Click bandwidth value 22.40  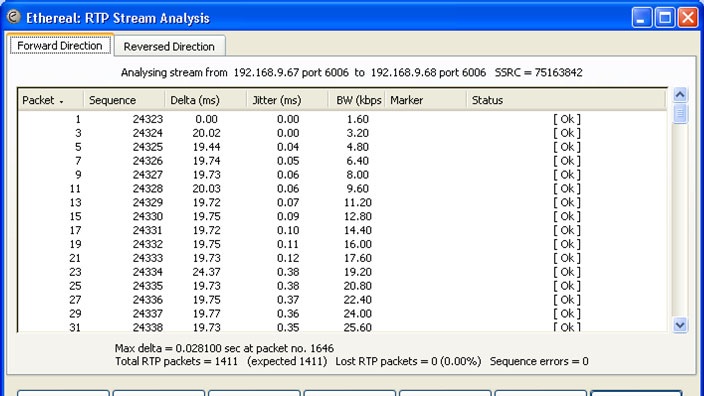coord(358,300)
